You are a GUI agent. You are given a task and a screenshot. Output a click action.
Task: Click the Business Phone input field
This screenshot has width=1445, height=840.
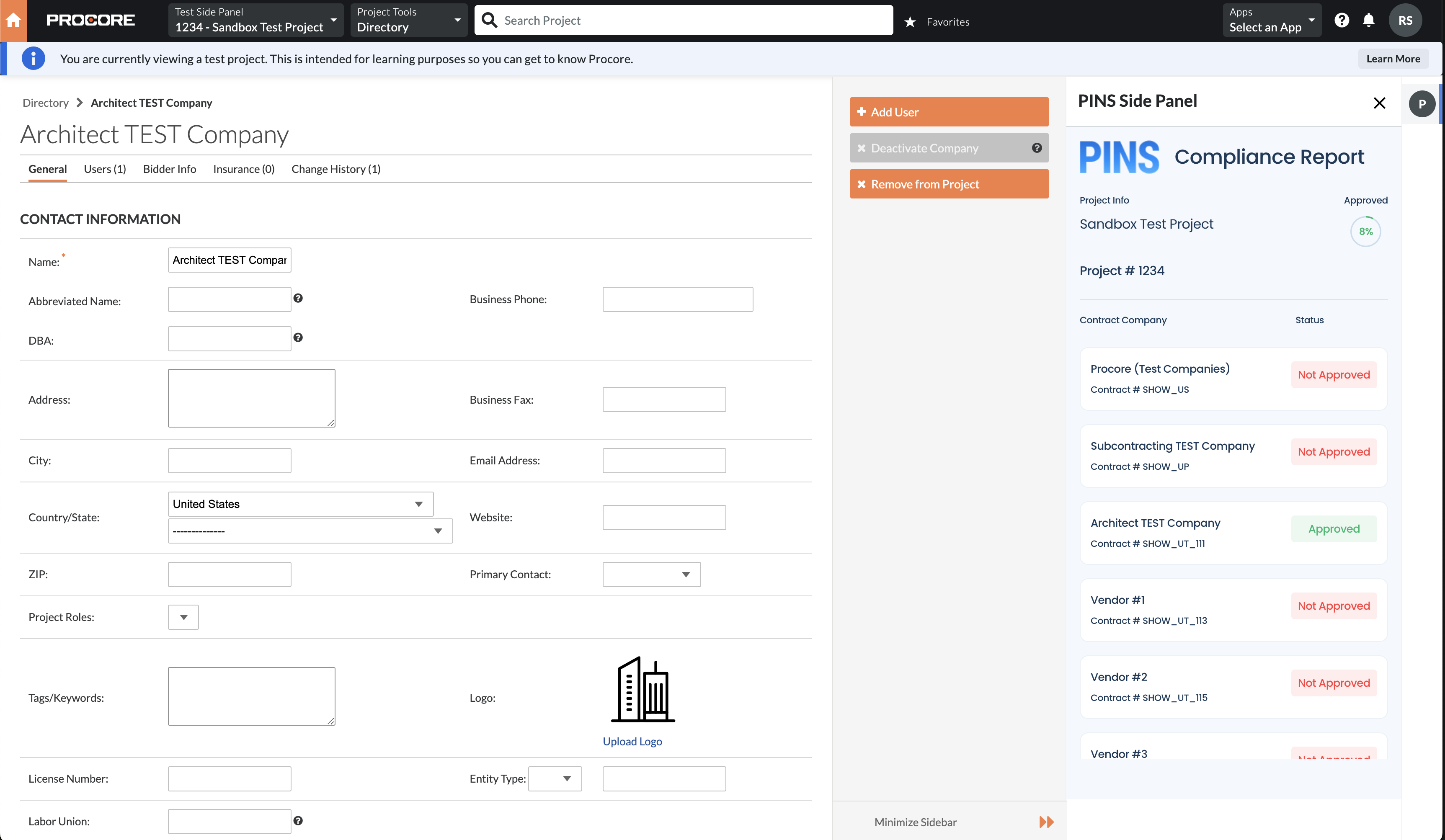click(x=678, y=299)
